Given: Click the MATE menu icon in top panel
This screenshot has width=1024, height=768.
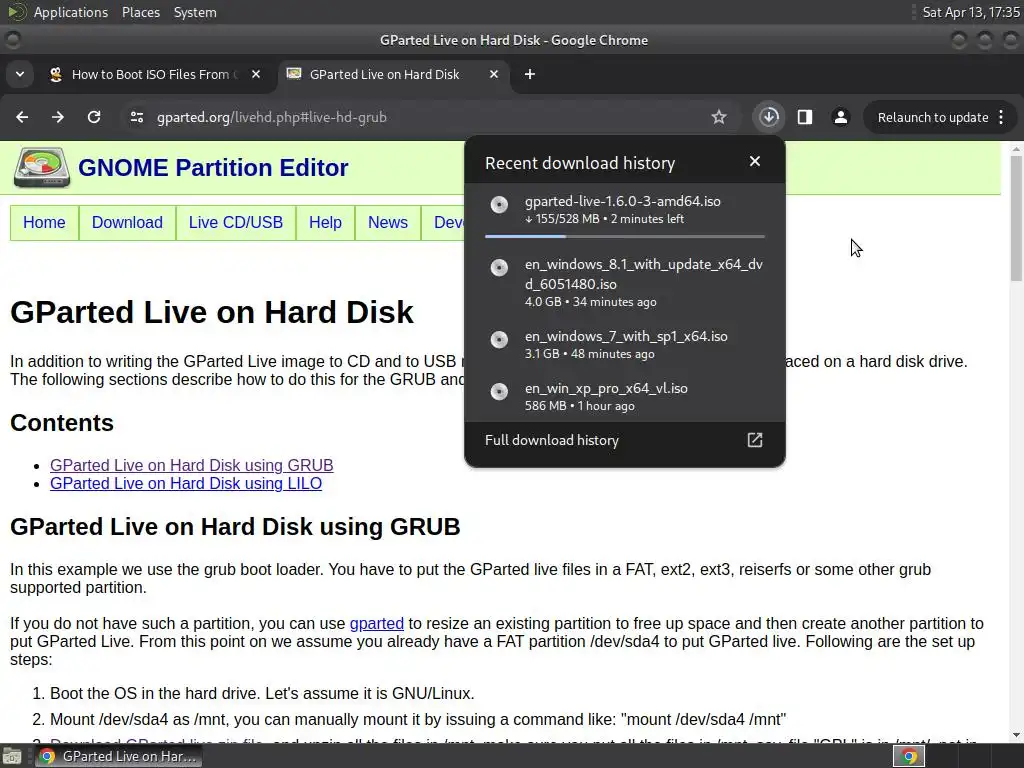Looking at the screenshot, I should coord(16,12).
